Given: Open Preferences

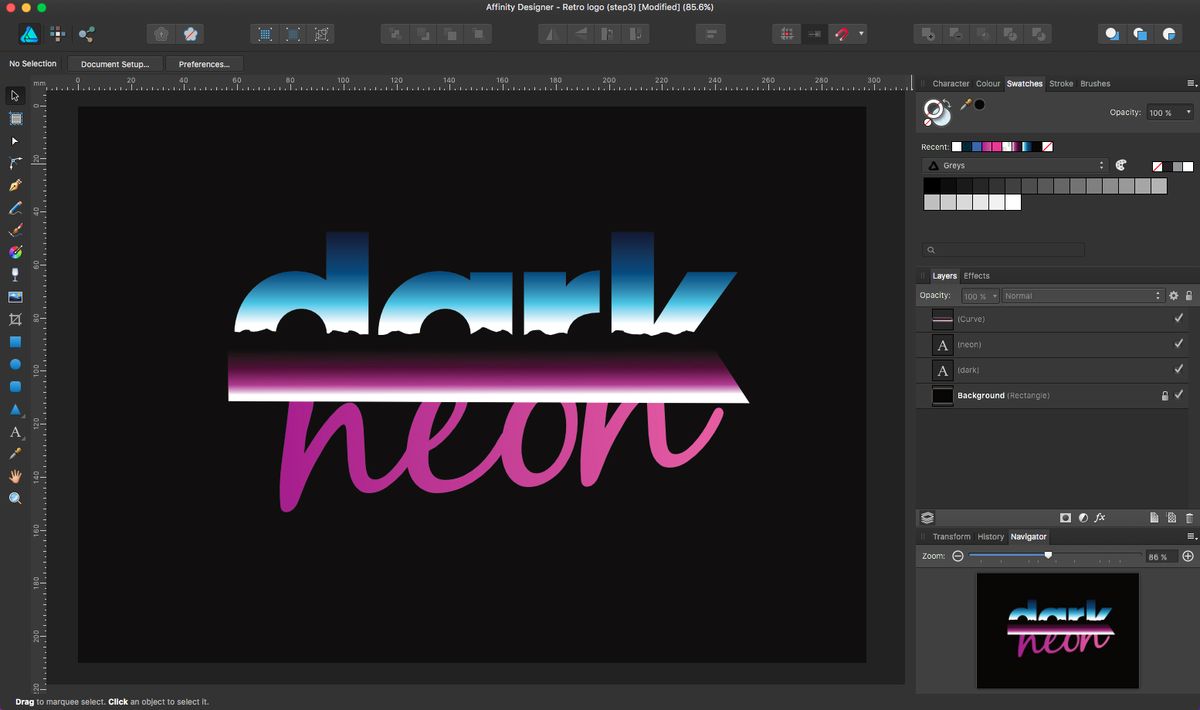Looking at the screenshot, I should coord(204,63).
